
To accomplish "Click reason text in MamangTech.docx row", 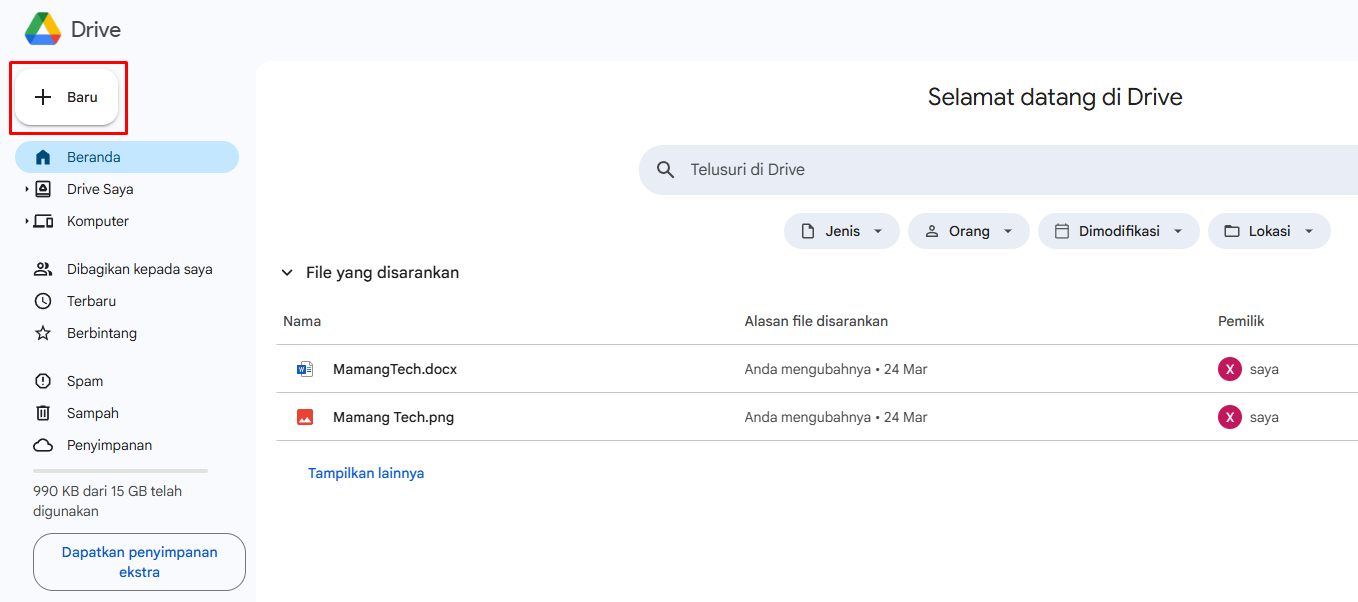I will click(x=836, y=369).
